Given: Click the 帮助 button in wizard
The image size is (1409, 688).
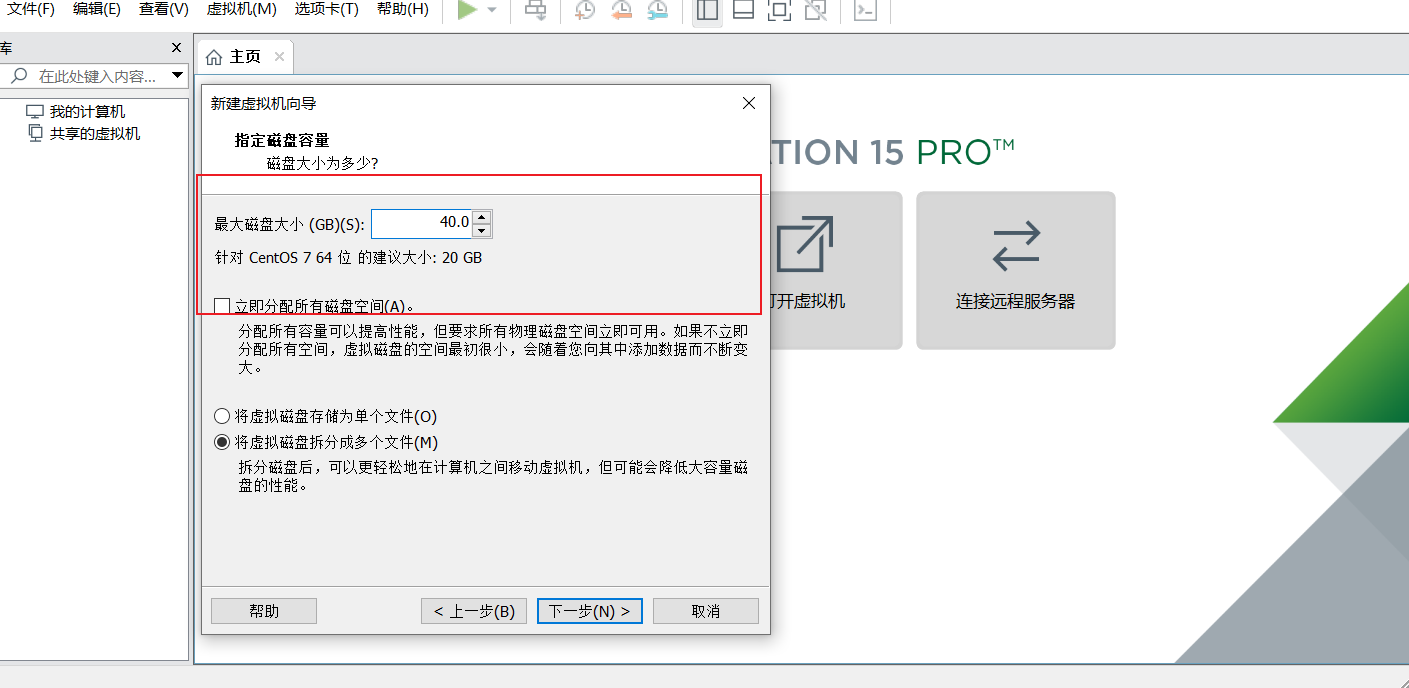Looking at the screenshot, I should 264,611.
